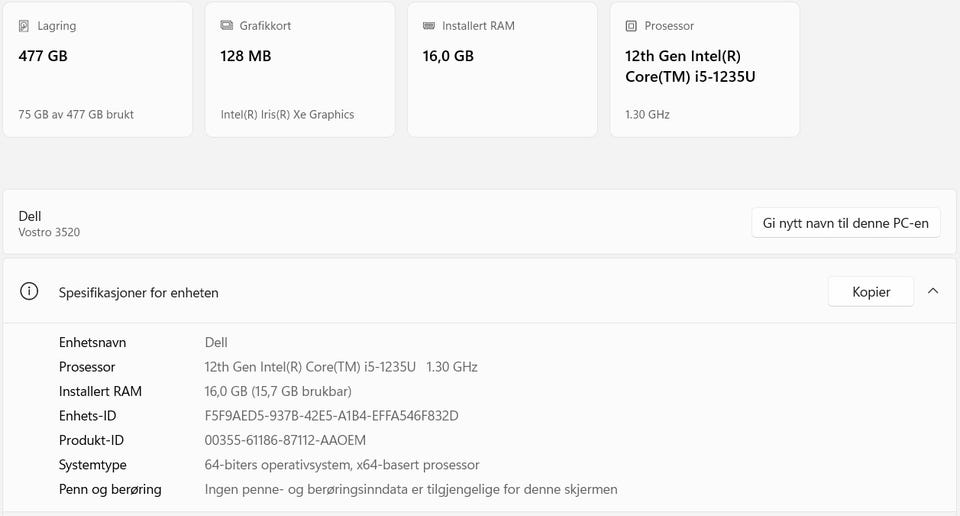Click the 12th Gen Intel(R) Core(TM) i5-1235U card title
Screen dimensions: 960x516
(x=690, y=66)
